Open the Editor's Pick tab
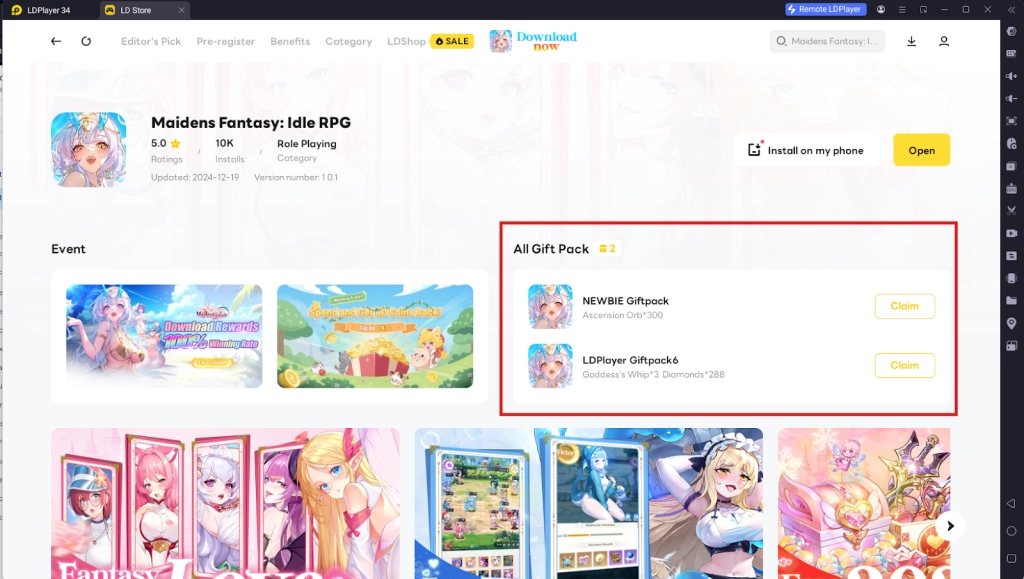 tap(151, 41)
